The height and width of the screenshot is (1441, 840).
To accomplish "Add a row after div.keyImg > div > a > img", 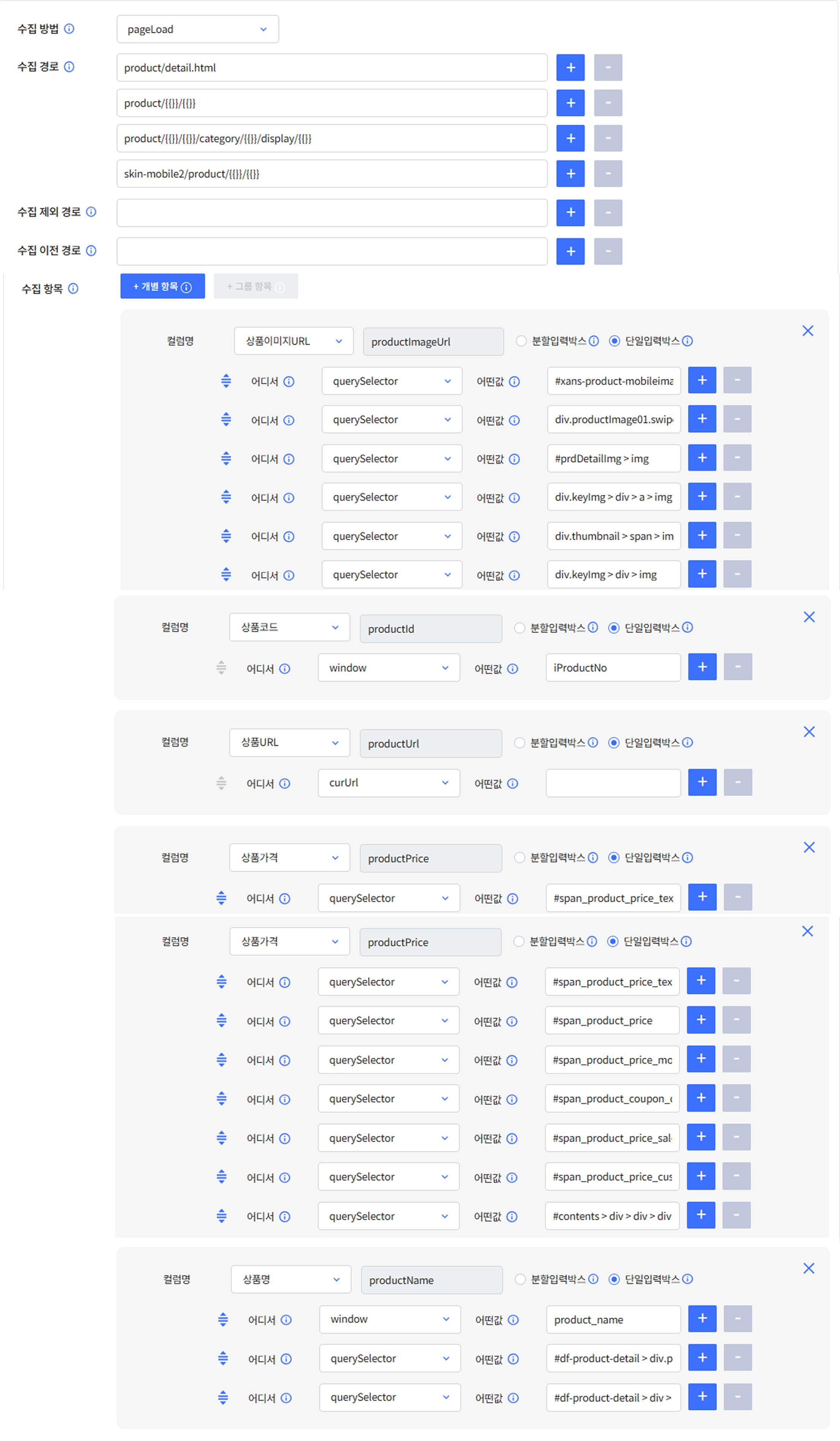I will [702, 496].
